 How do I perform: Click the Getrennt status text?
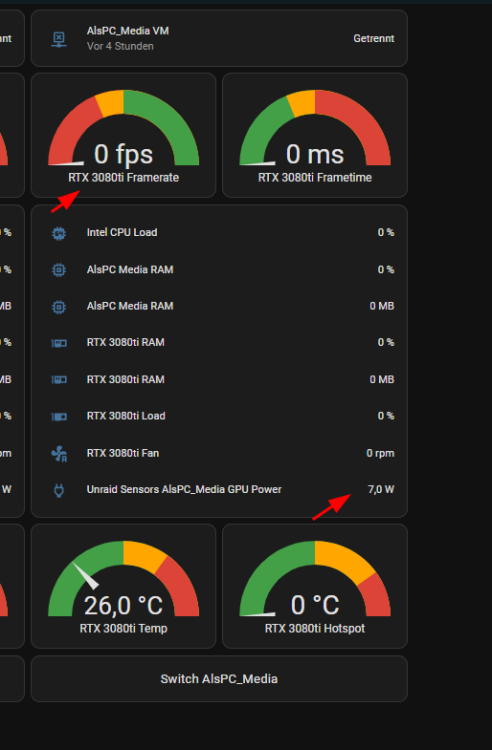coord(373,38)
